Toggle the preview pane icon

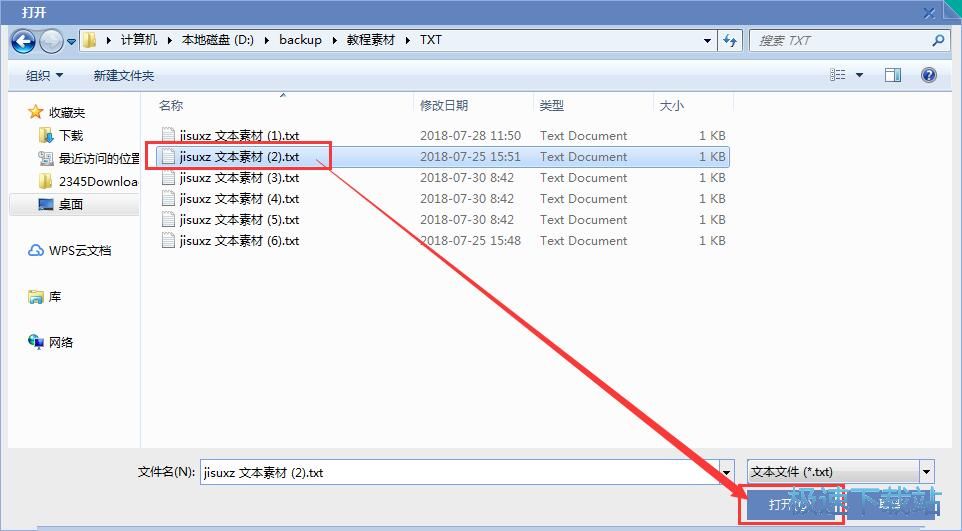pos(893,75)
